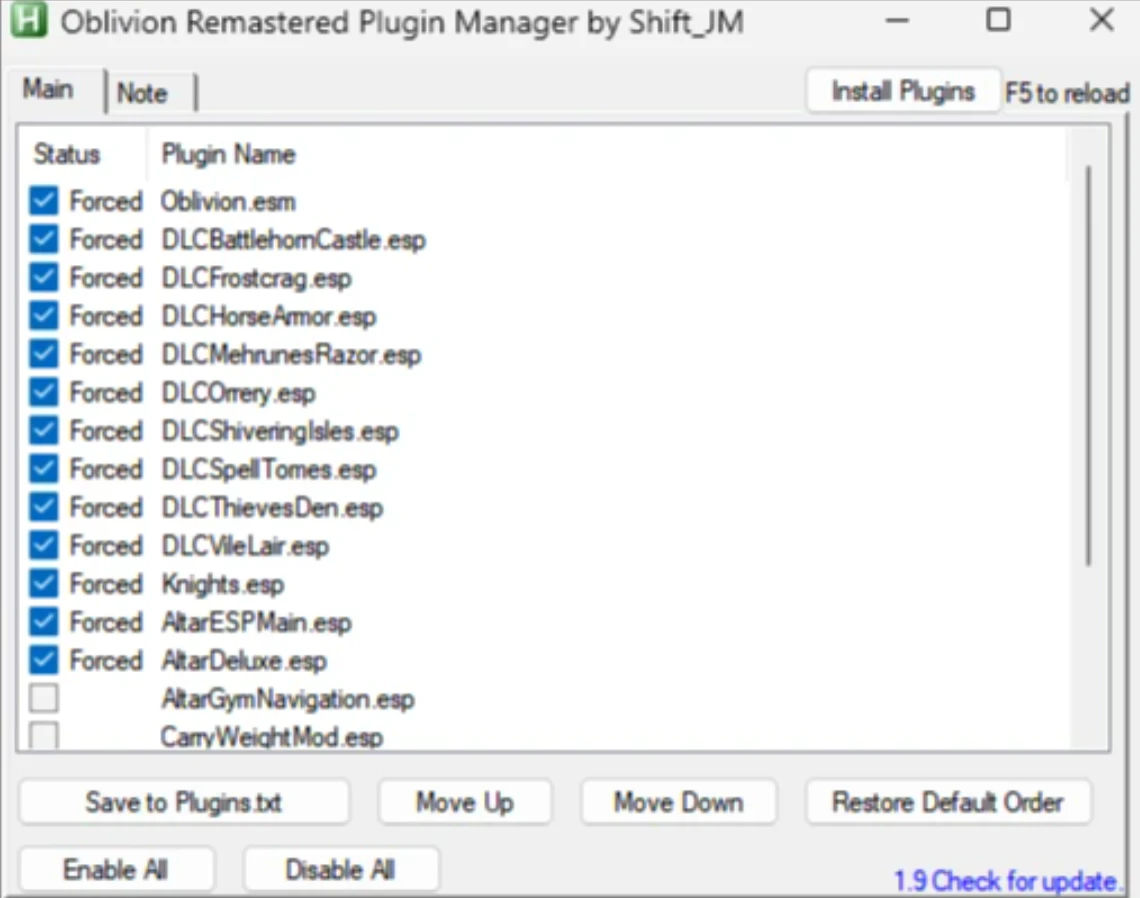Toggle the DLCShiveringIsles.esp checkbox

[42, 430]
